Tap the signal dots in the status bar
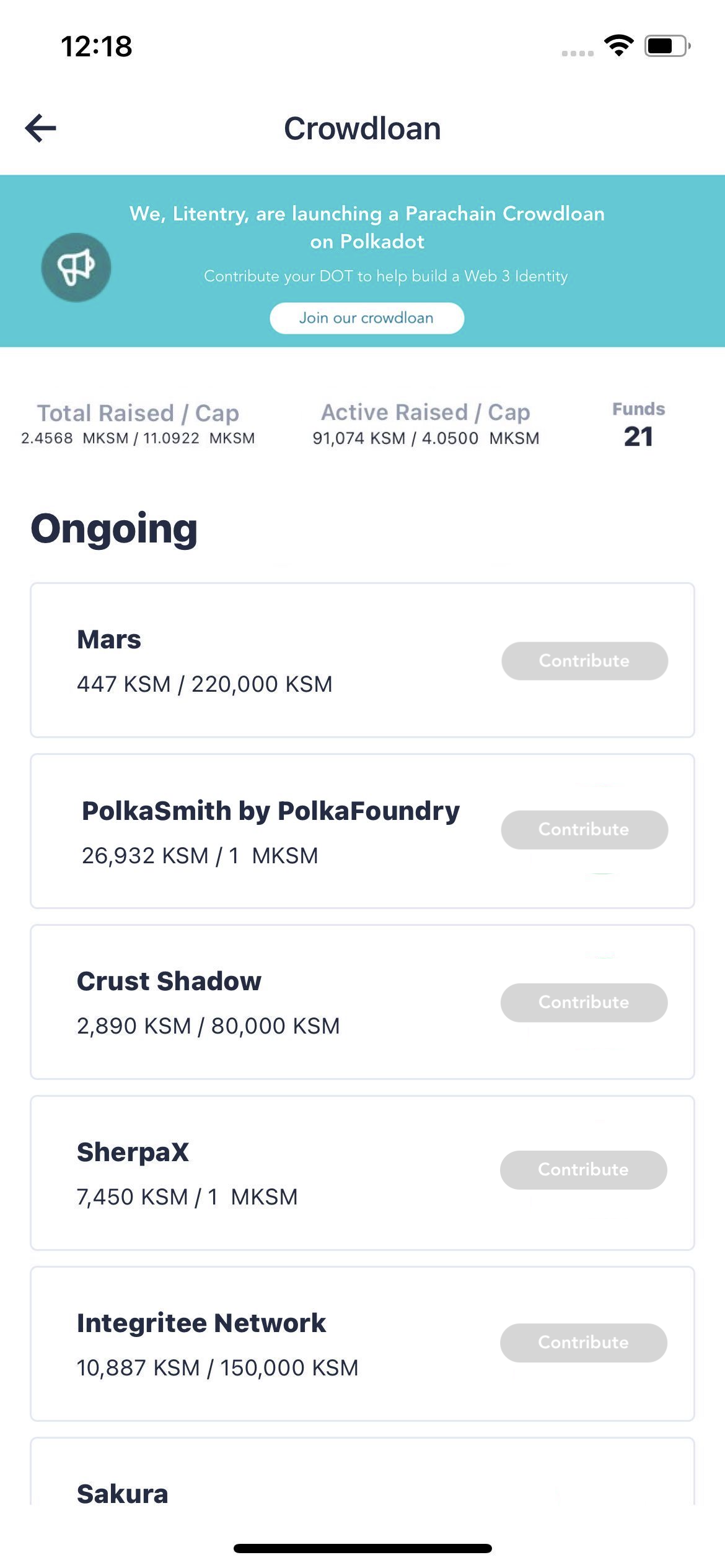This screenshot has height=1568, width=725. [x=578, y=54]
